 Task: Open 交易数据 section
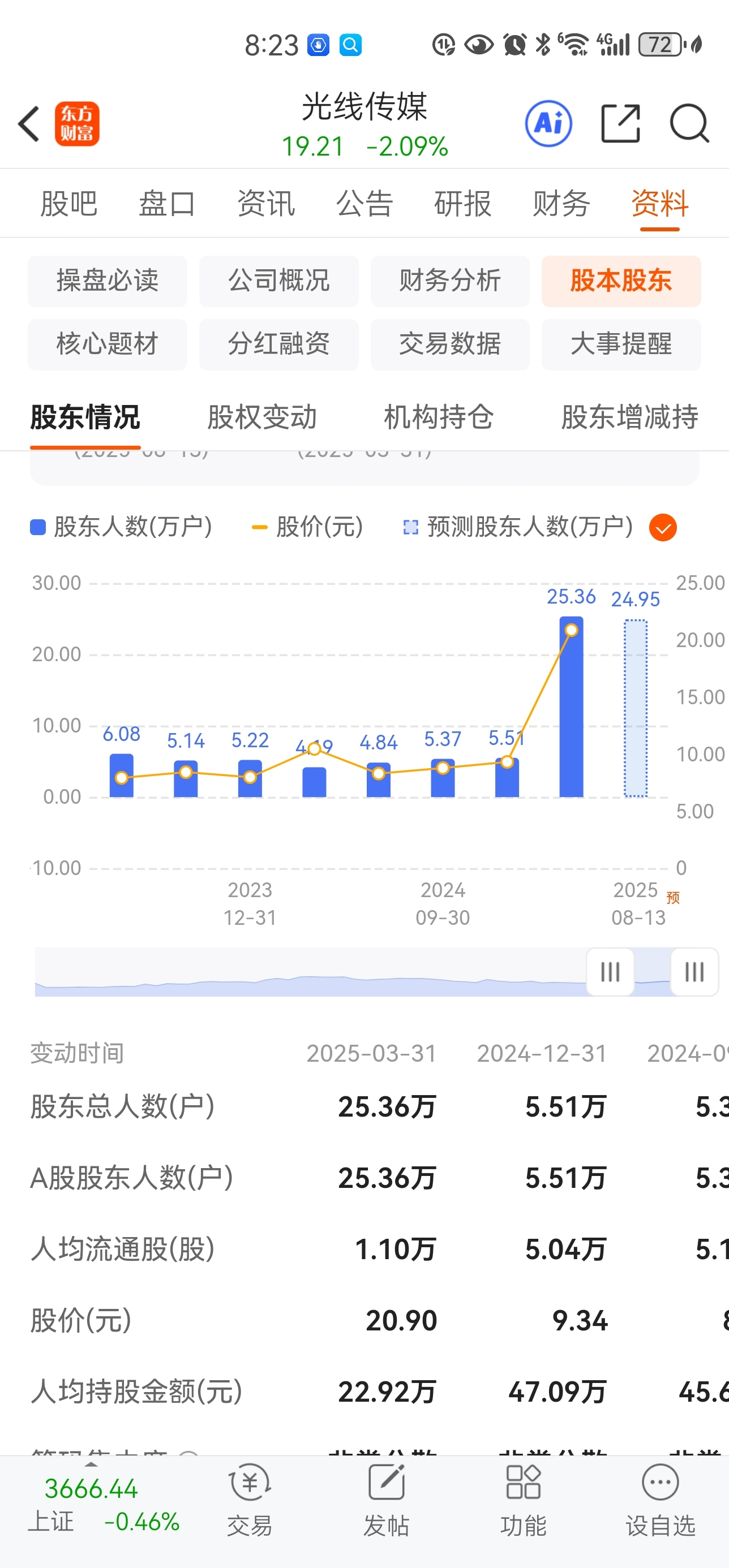click(x=450, y=344)
